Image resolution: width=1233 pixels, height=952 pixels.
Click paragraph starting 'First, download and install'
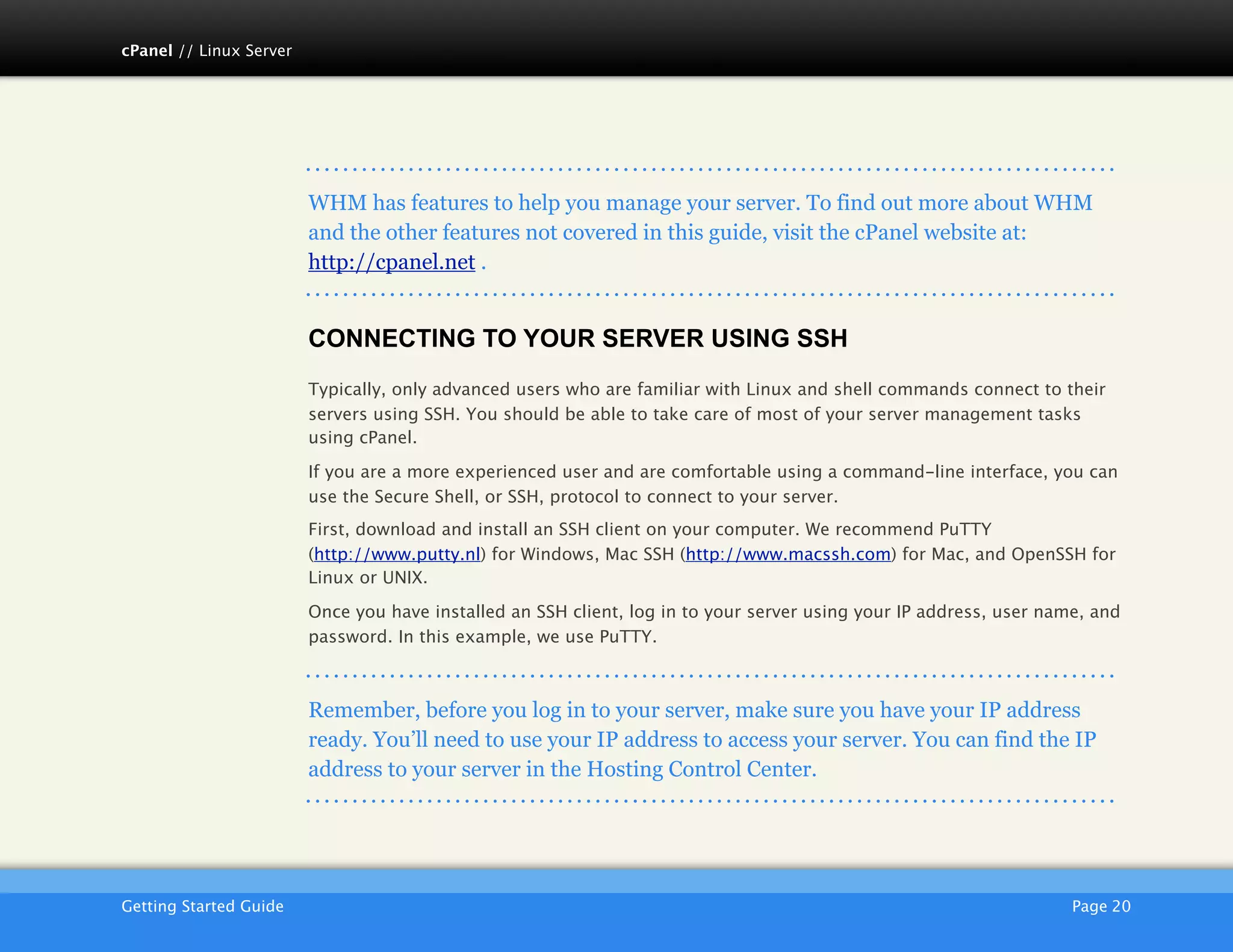point(712,554)
